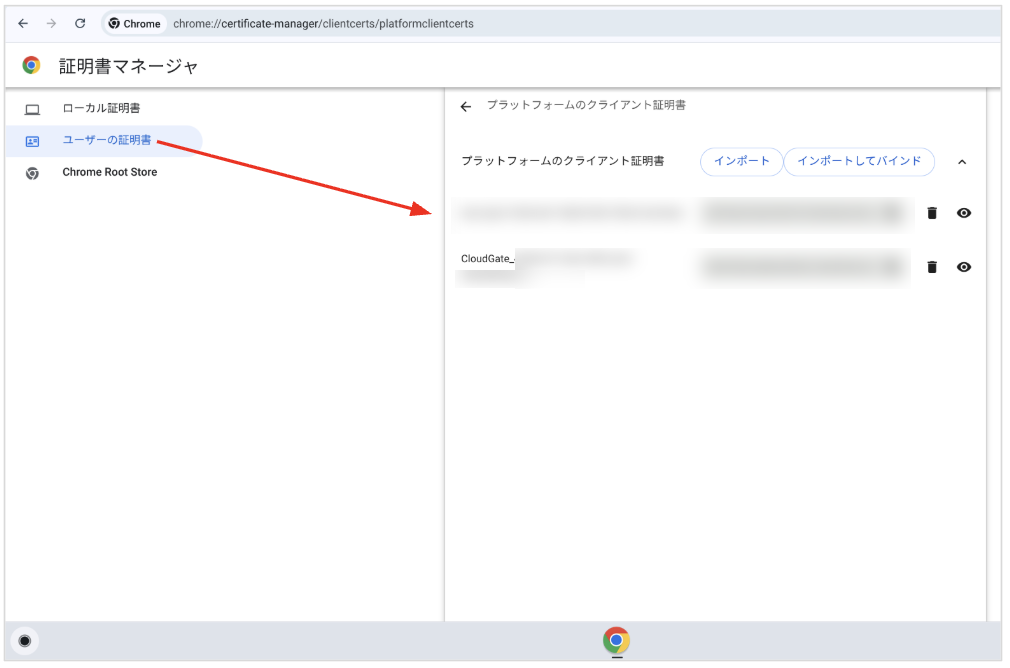Collapse the platform client certificates section
The width and height of the screenshot is (1010, 668).
962,162
